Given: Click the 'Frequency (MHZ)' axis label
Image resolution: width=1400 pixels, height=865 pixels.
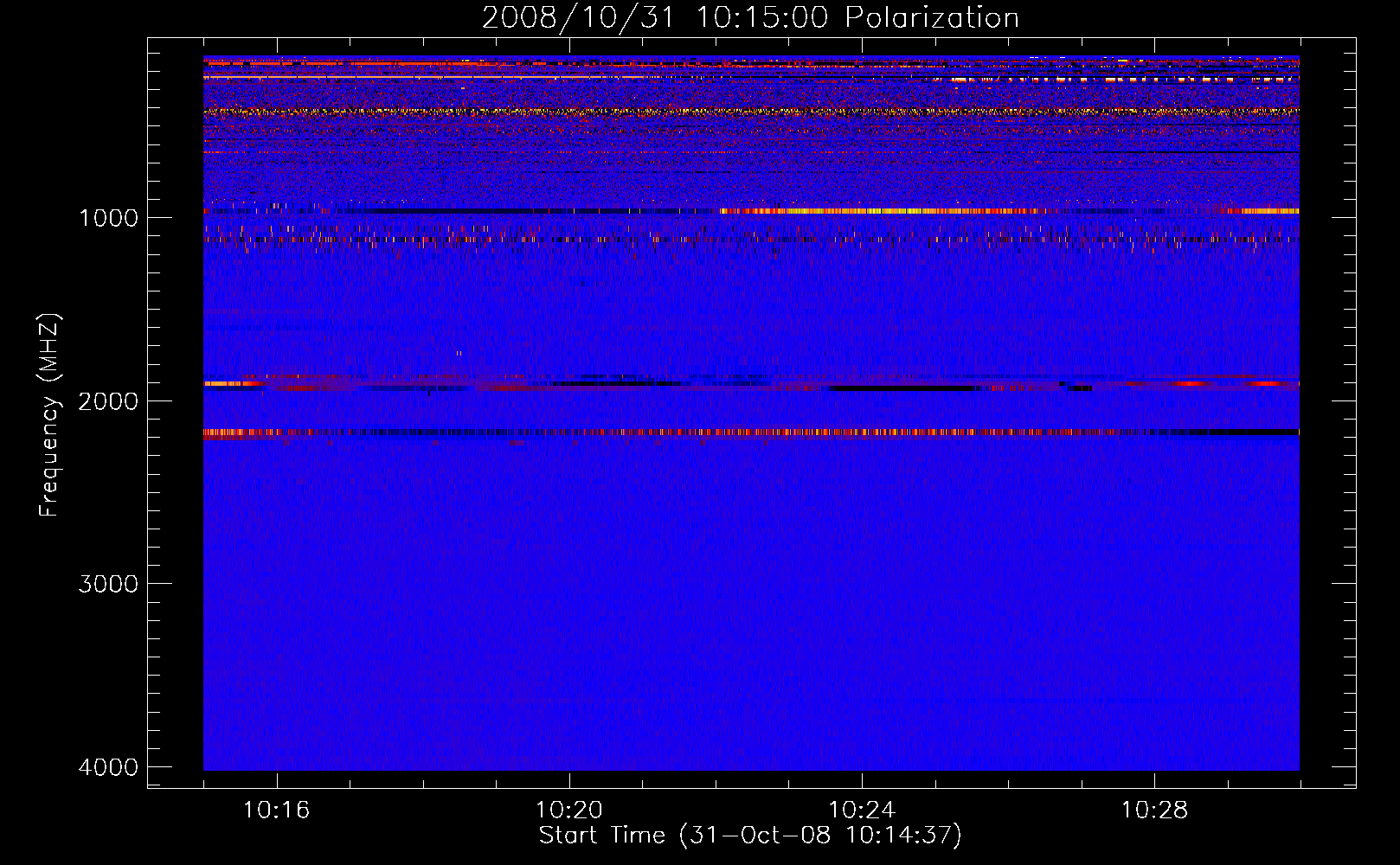Looking at the screenshot, I should [49, 414].
